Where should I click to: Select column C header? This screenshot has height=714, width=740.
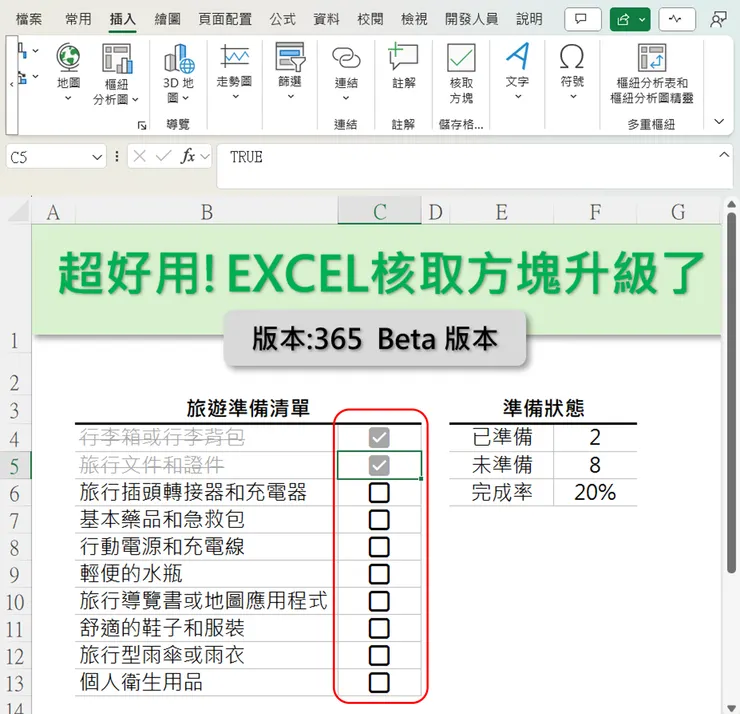pyautogui.click(x=379, y=211)
